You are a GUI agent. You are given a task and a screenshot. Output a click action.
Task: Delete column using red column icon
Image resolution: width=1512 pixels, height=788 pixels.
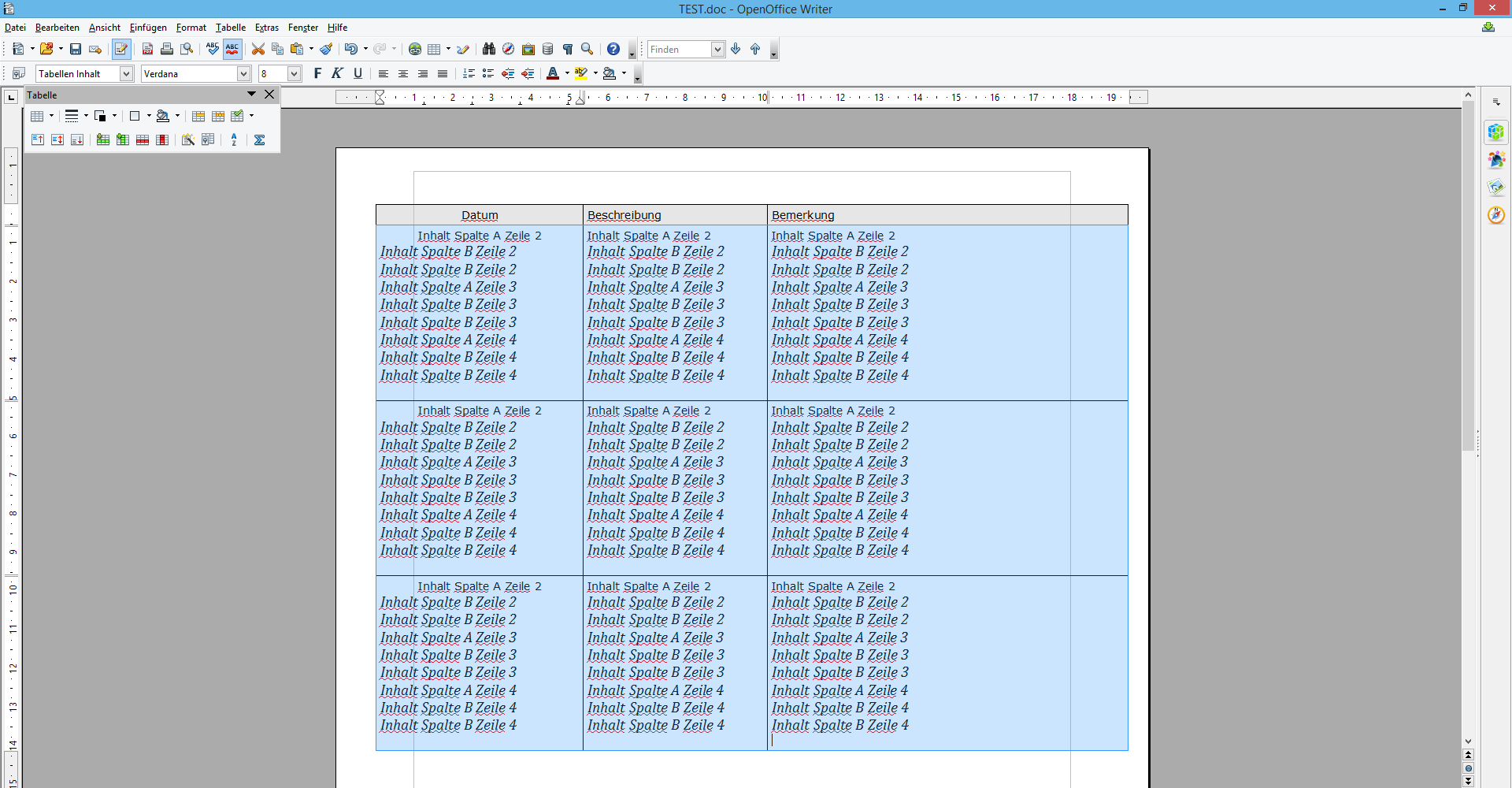click(162, 139)
